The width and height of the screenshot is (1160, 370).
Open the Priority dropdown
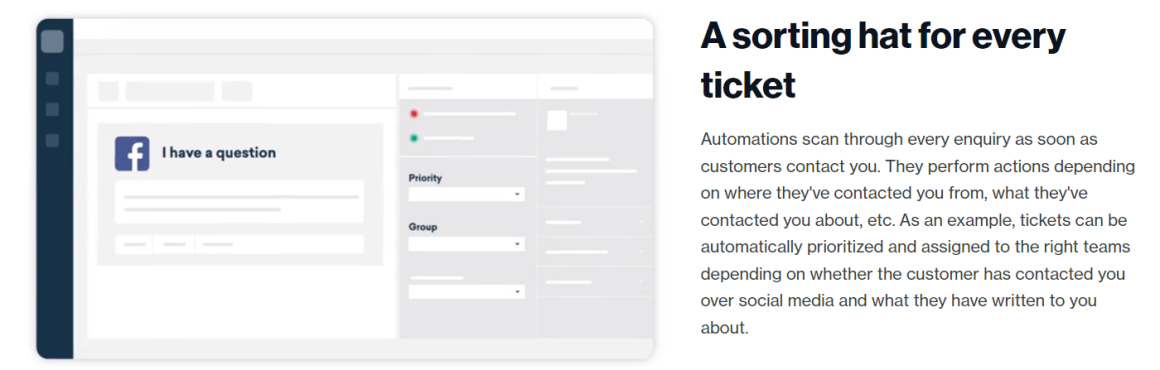[466, 195]
